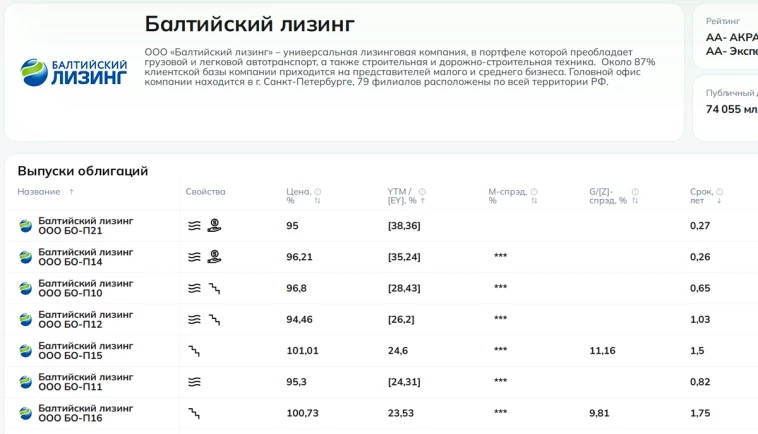758x434 pixels.
Task: Click the step-down icon in БО-П12 row
Action: [x=215, y=319]
